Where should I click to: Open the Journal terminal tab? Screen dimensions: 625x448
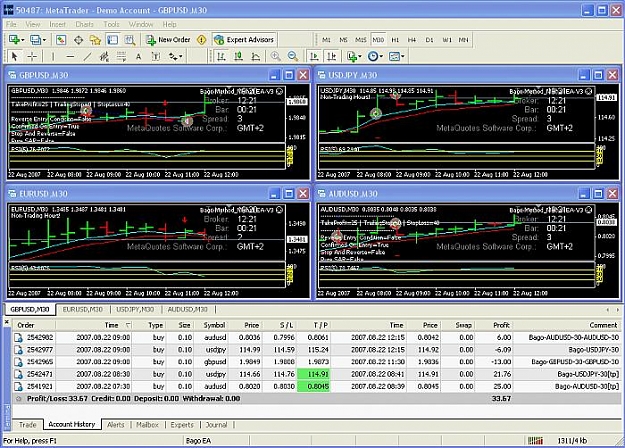click(216, 425)
